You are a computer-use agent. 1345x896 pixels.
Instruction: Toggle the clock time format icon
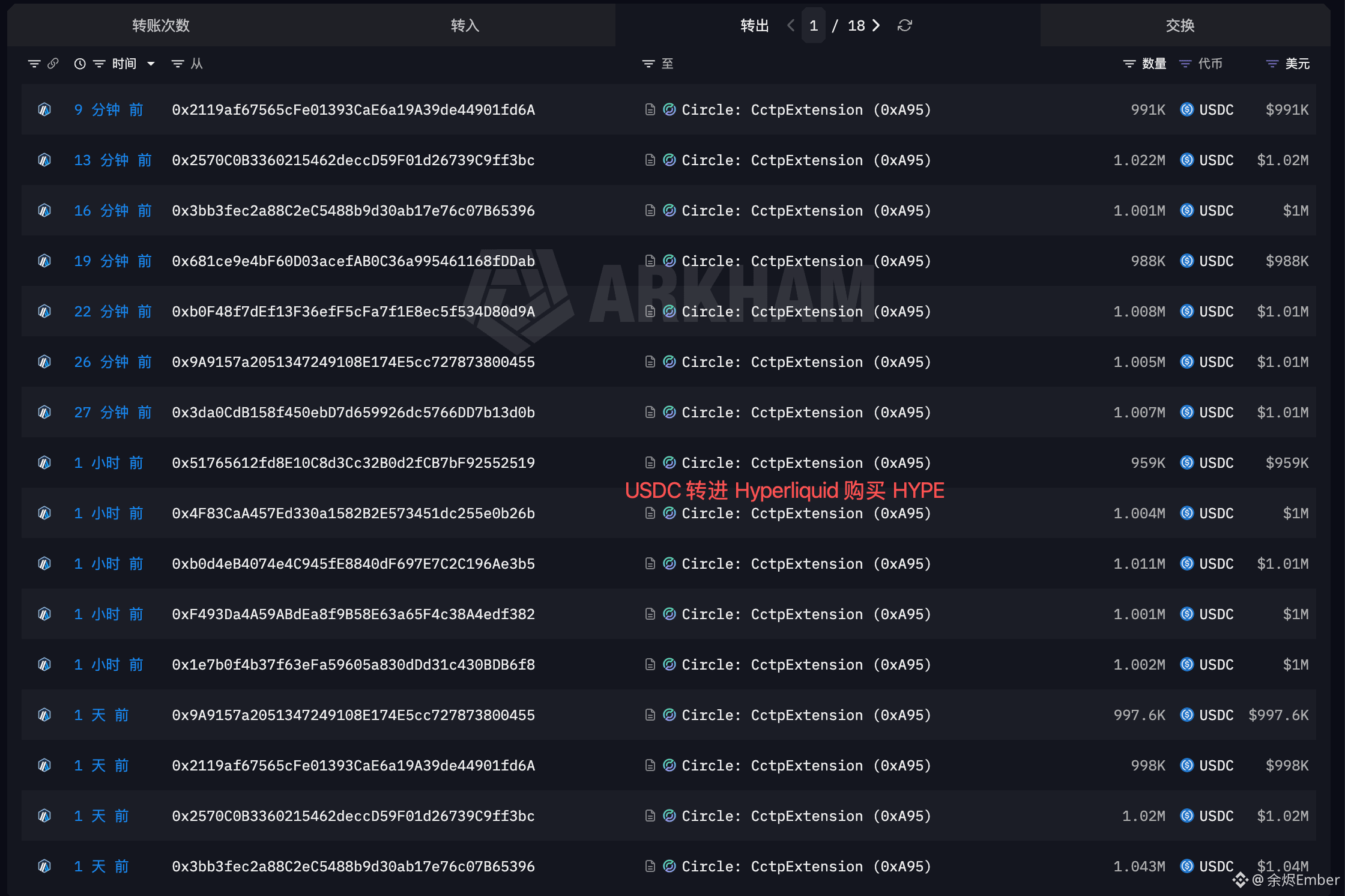tap(80, 64)
